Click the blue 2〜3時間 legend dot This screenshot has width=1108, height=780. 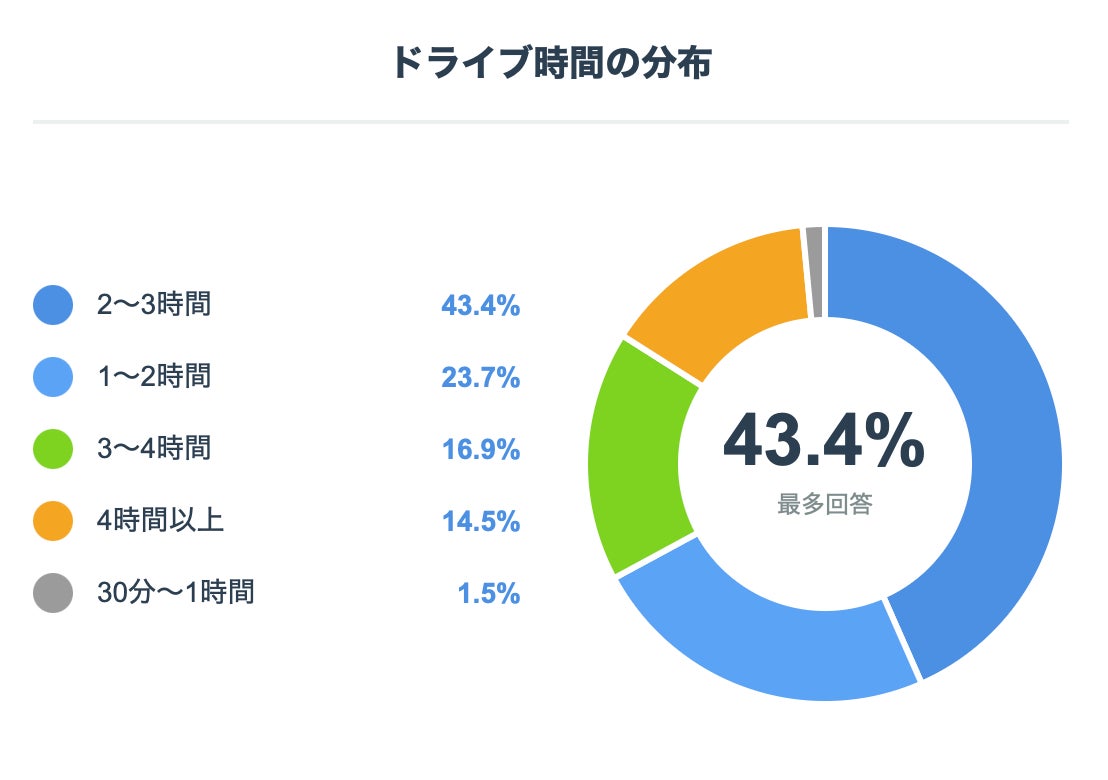(x=53, y=305)
